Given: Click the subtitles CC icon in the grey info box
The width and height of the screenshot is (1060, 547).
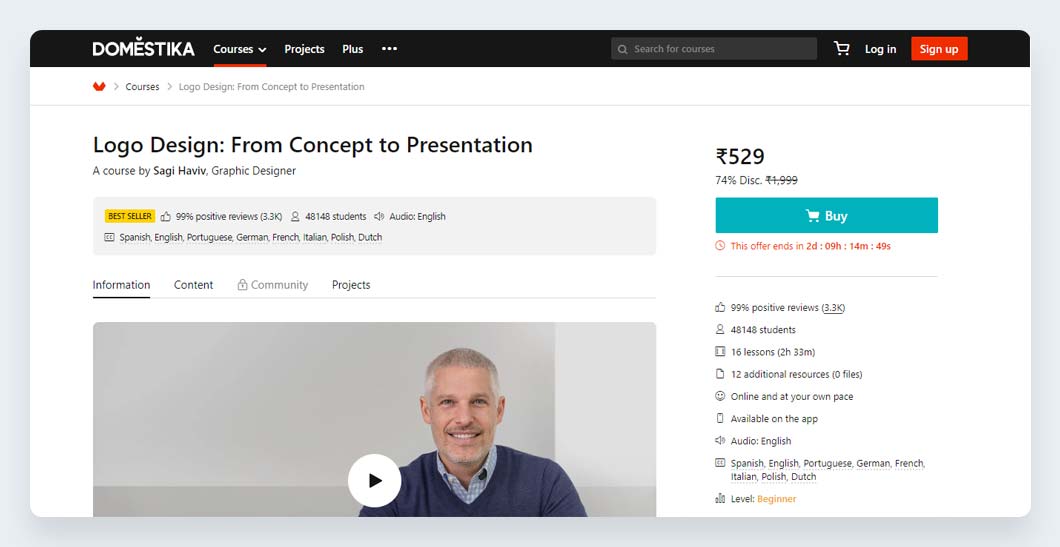Looking at the screenshot, I should 110,237.
